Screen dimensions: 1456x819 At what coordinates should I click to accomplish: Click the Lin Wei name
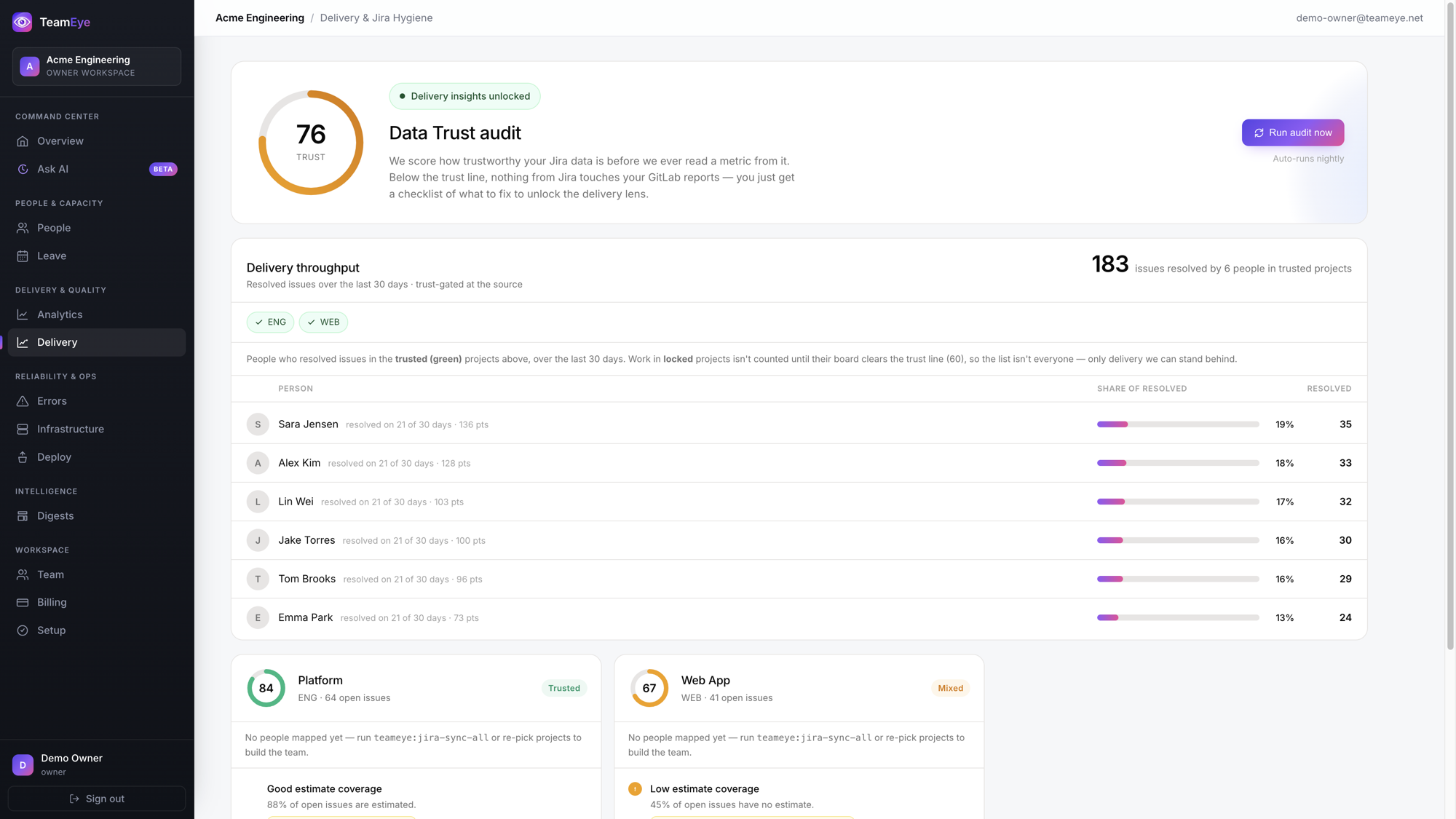296,502
